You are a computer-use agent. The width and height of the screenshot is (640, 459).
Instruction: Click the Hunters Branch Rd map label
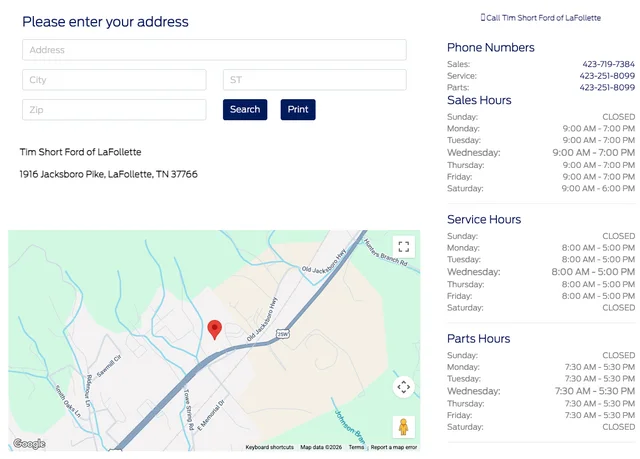(x=385, y=253)
